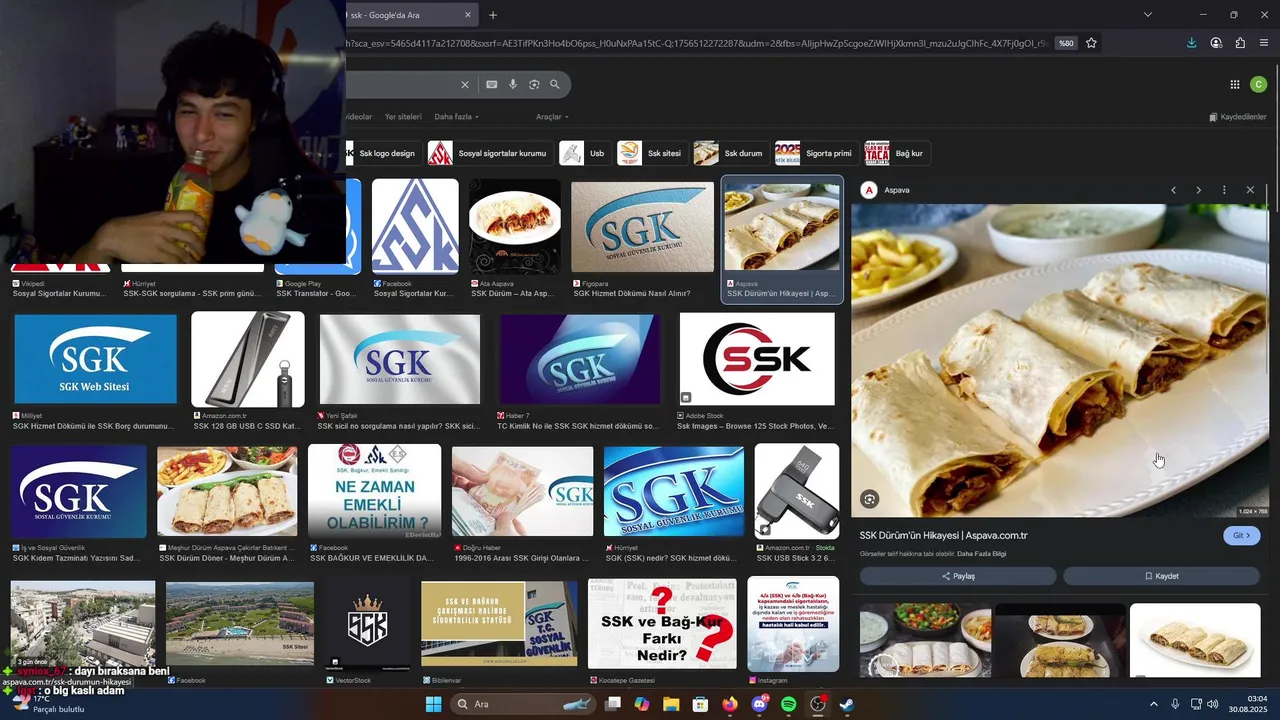The height and width of the screenshot is (720, 1280).
Task: Close the Aspava image preview panel
Action: [x=1250, y=190]
